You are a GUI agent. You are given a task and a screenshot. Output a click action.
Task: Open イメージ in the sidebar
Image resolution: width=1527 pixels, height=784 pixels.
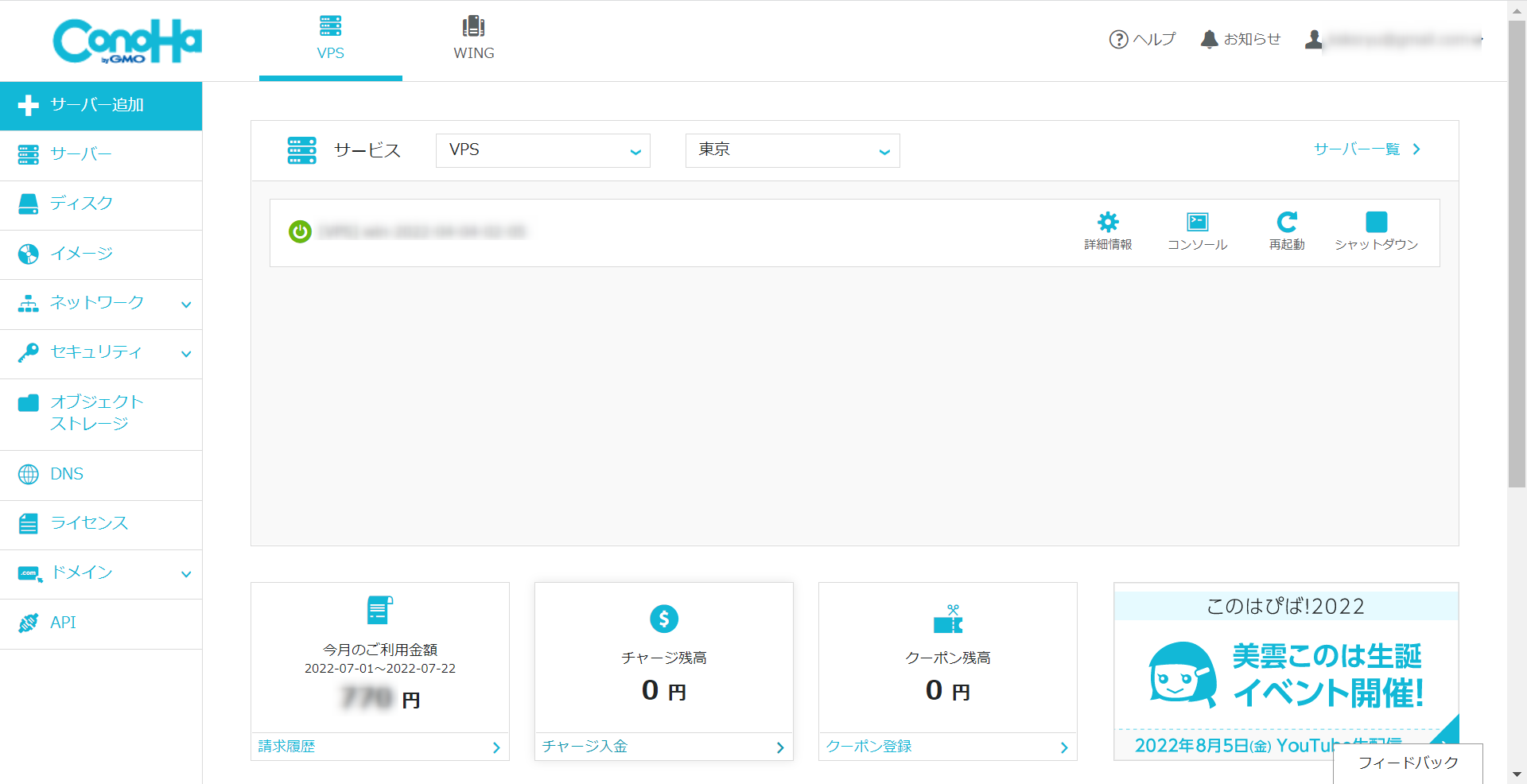pos(101,254)
